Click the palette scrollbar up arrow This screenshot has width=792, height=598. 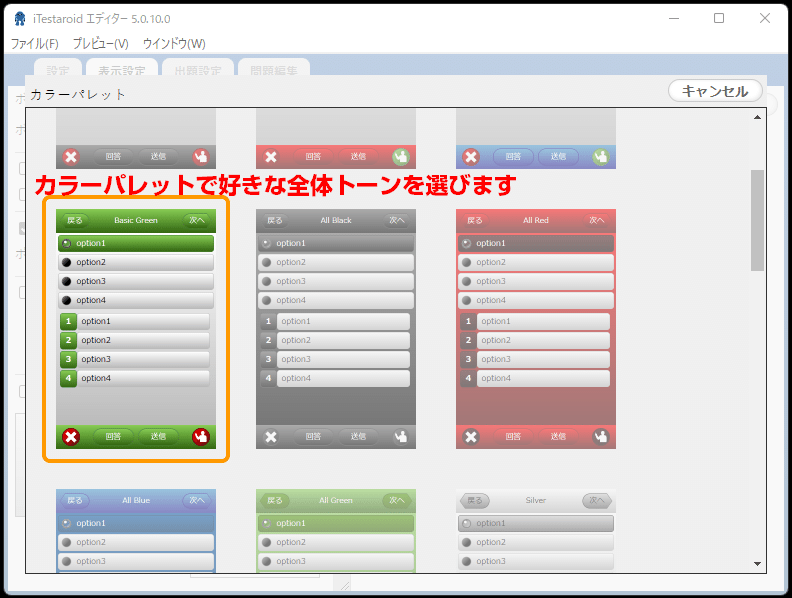pos(757,117)
